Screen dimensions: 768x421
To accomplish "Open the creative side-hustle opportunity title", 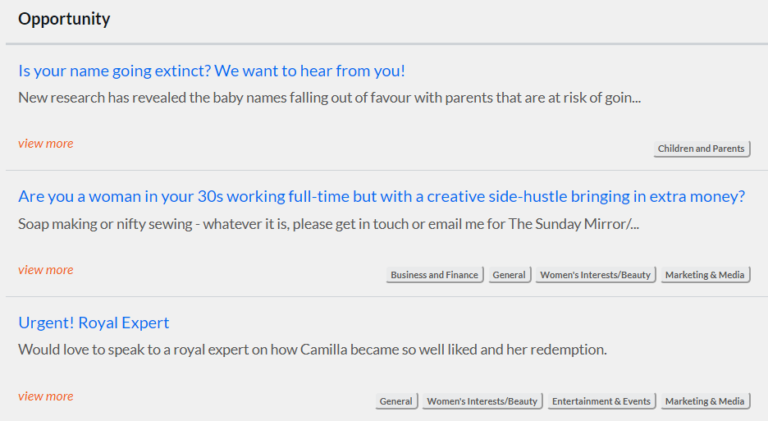I will click(x=381, y=196).
